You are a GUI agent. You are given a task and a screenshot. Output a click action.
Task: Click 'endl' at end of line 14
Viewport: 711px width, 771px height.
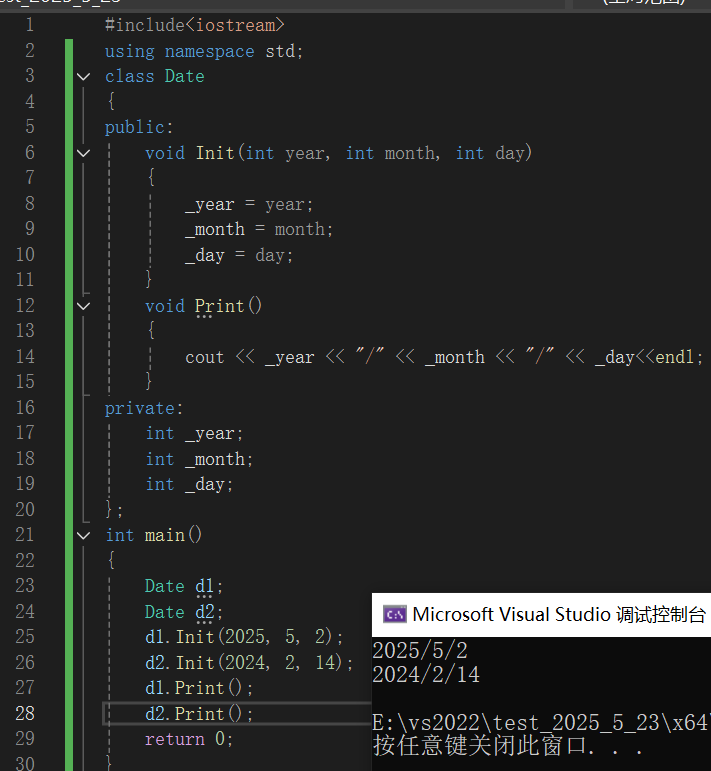674,357
